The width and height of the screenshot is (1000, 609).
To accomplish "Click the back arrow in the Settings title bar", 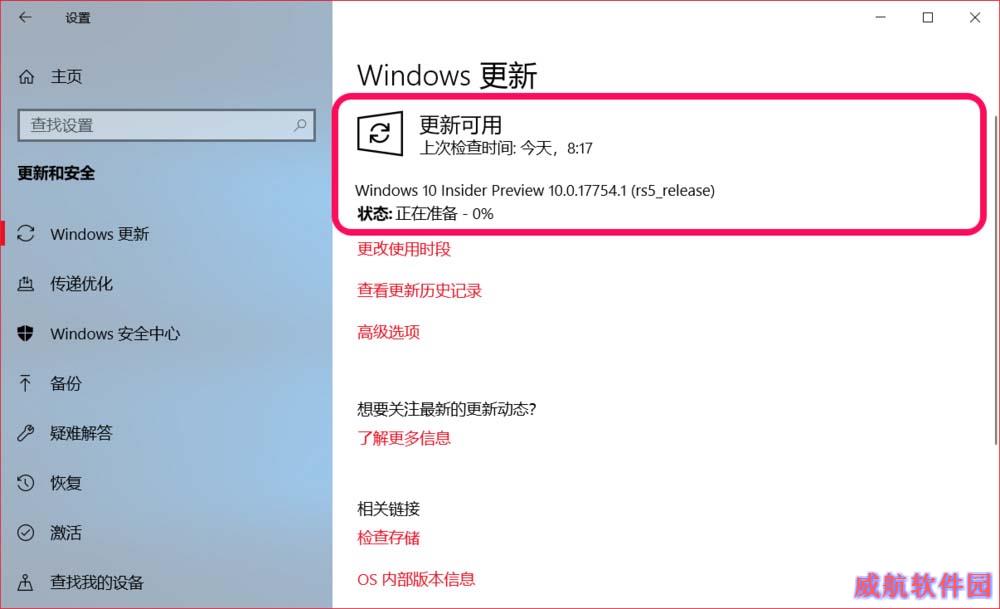I will point(25,18).
